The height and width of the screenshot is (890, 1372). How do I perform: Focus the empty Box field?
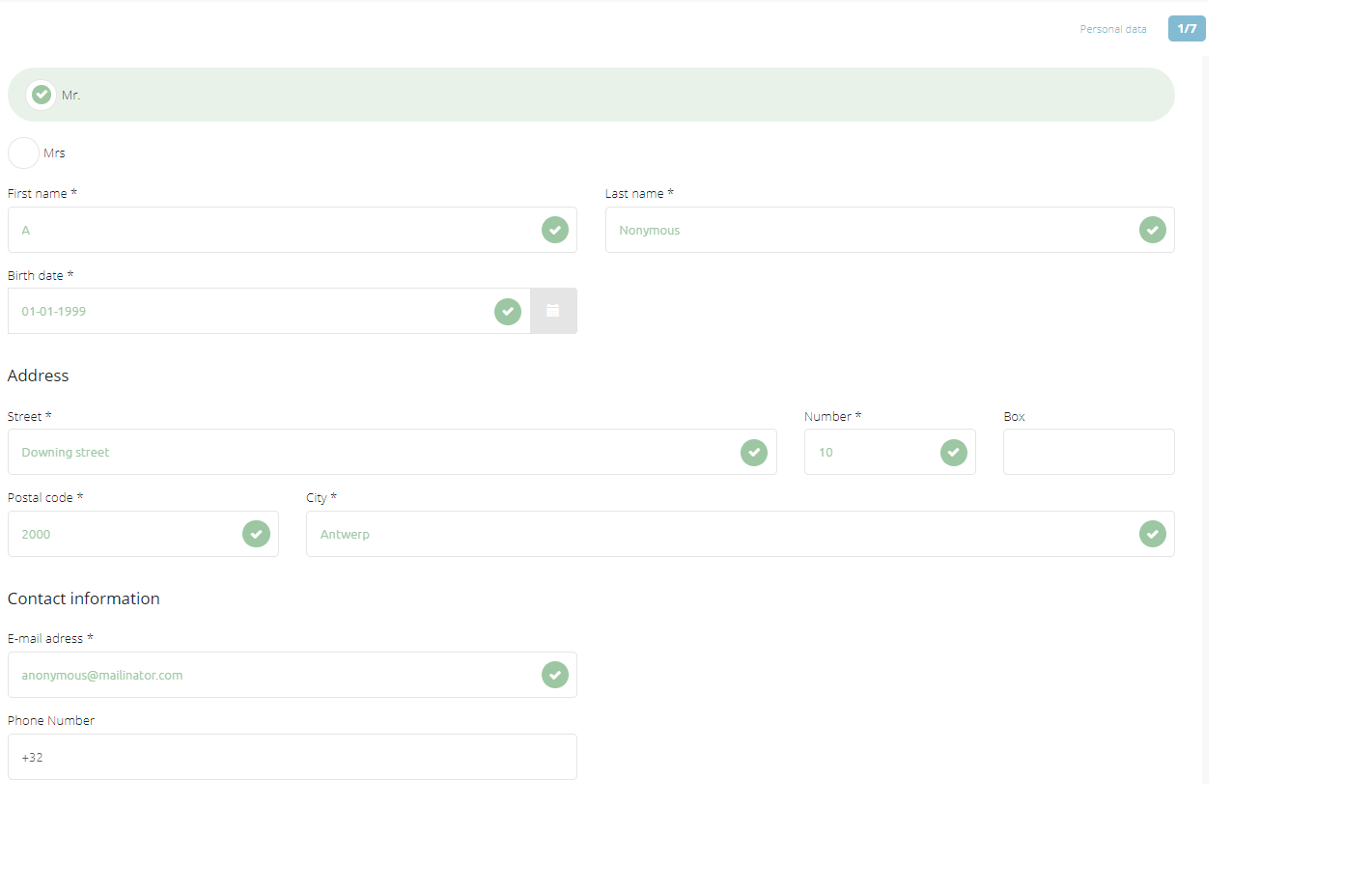1089,452
